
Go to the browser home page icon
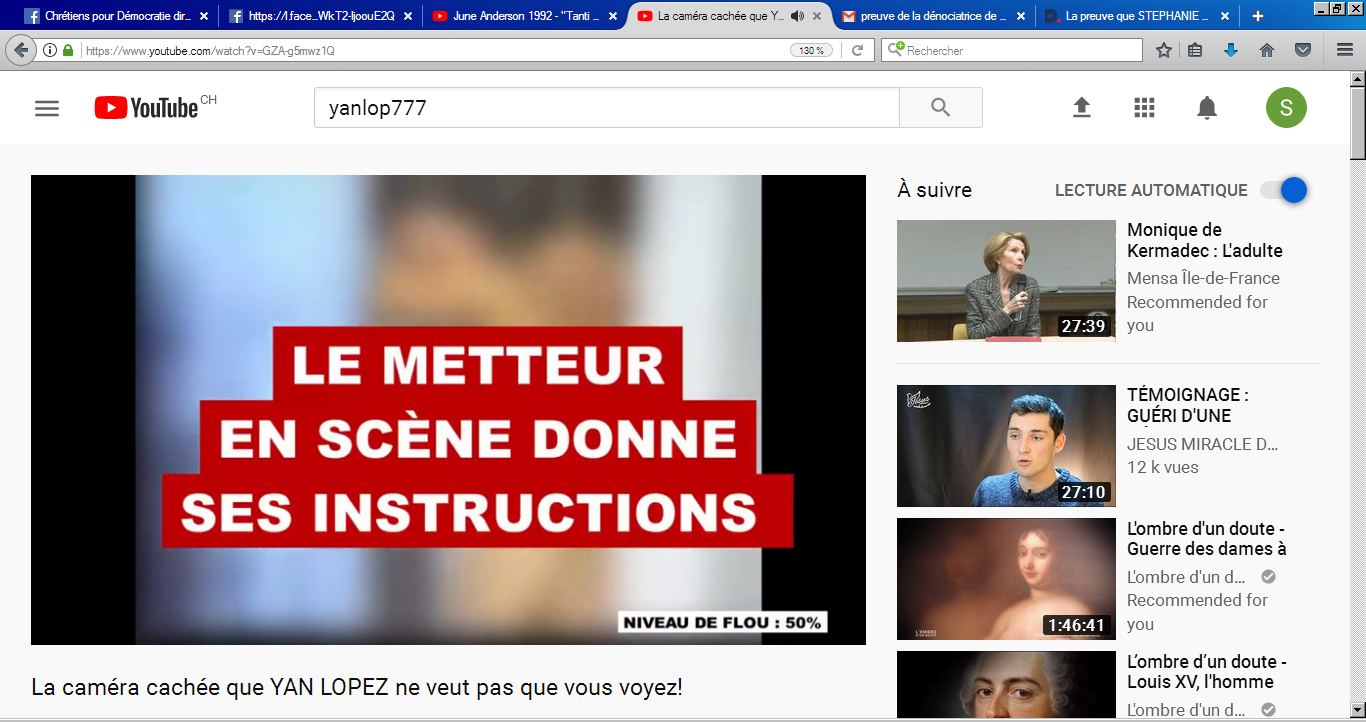[1267, 50]
